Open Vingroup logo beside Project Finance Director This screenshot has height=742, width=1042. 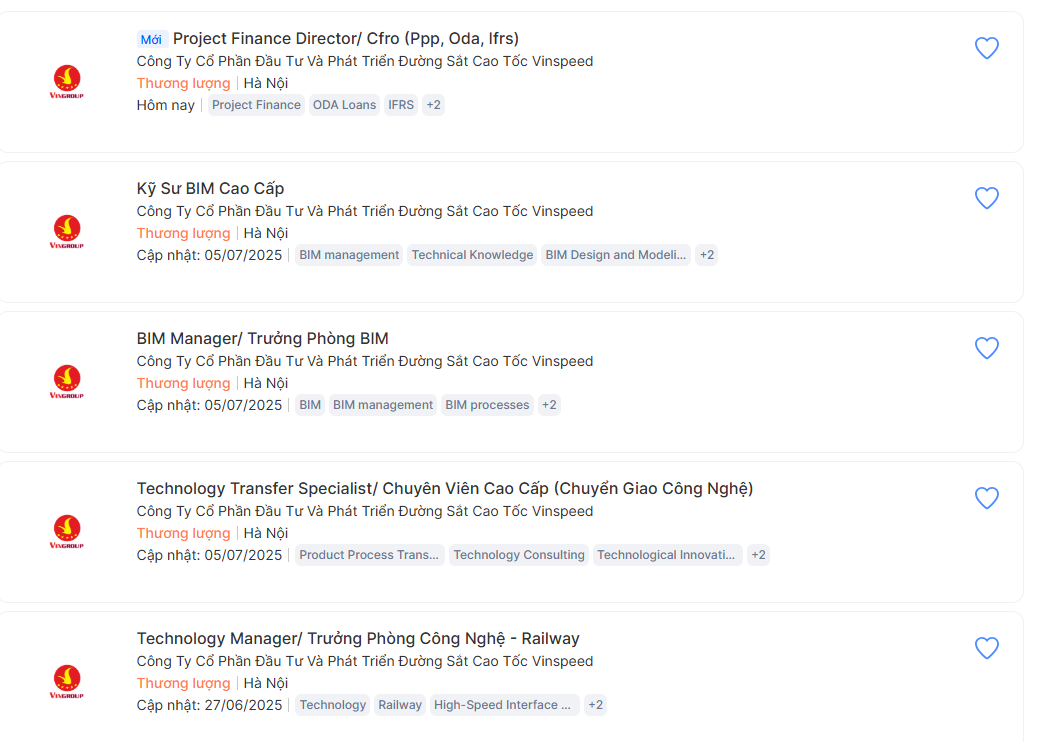point(67,82)
